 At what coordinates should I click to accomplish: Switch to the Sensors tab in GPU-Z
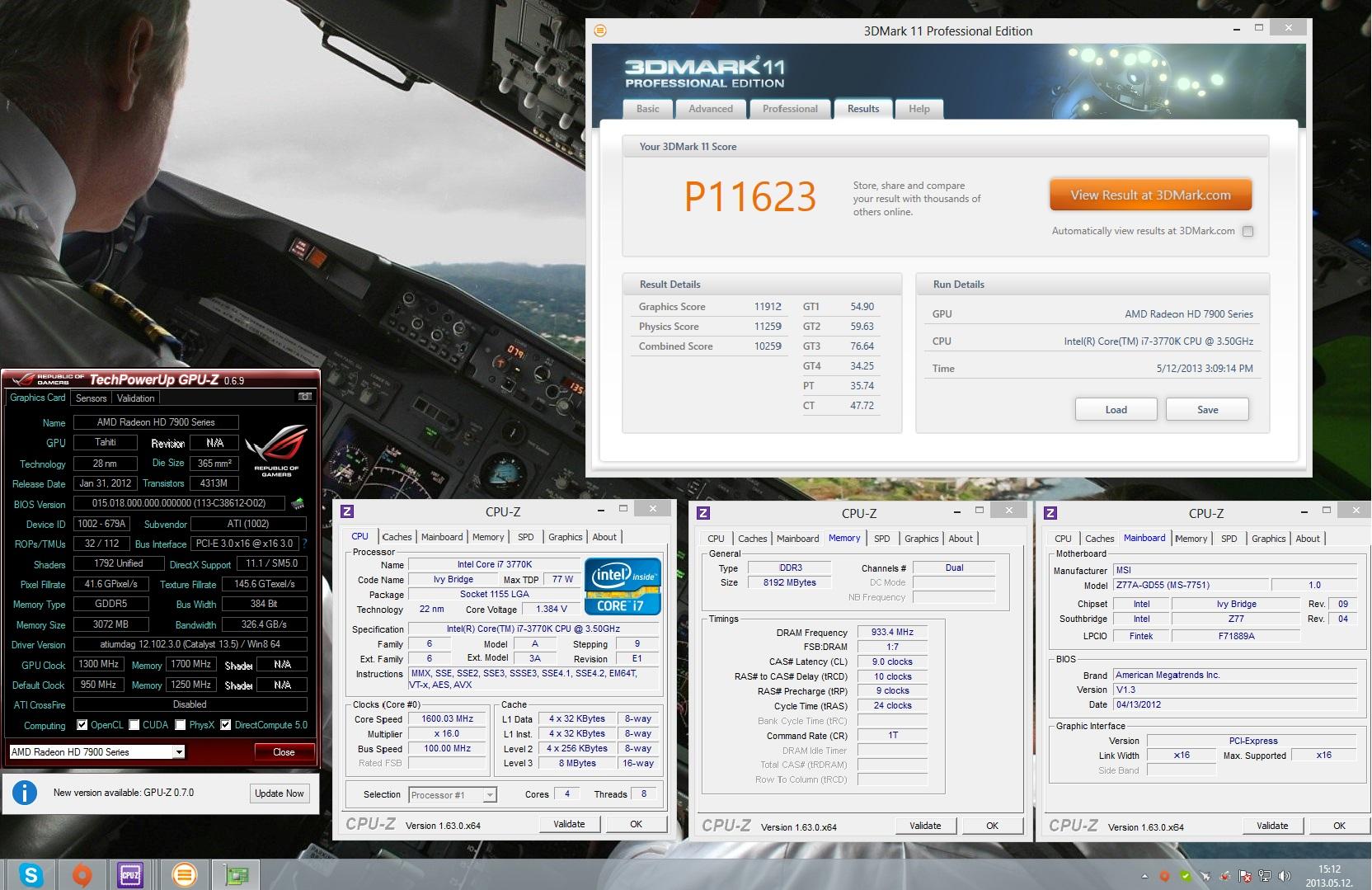91,398
